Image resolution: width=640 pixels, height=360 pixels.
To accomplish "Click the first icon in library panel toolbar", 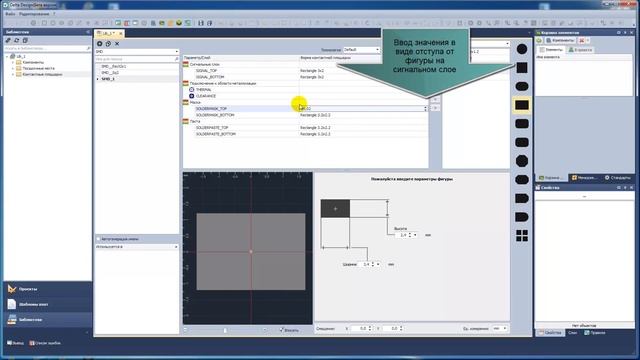I will [8, 40].
